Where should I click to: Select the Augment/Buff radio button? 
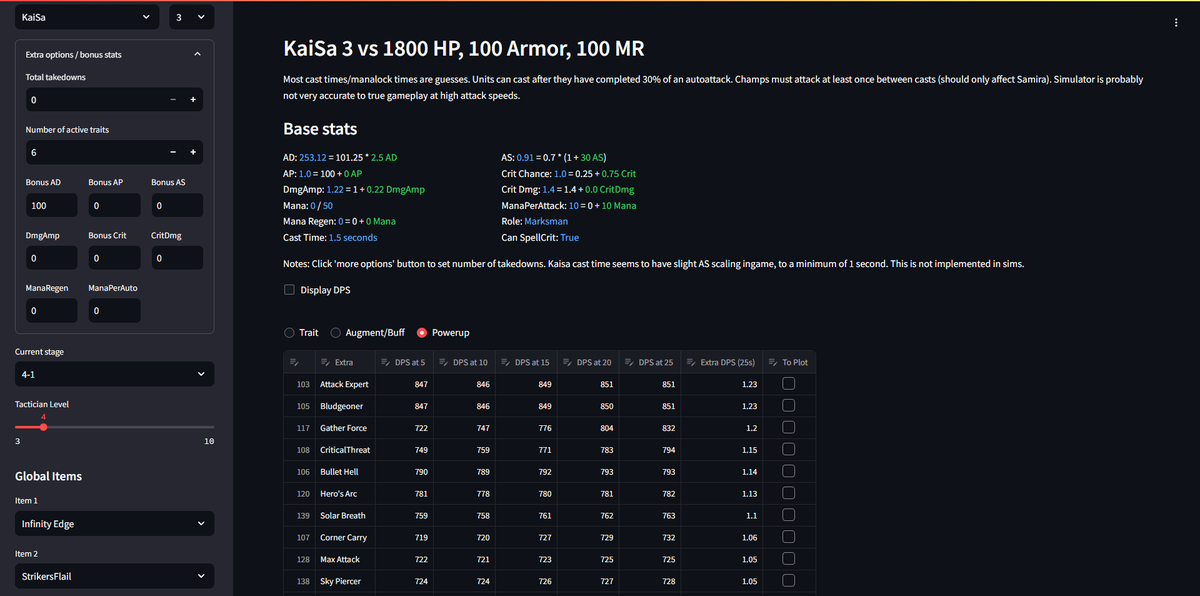tap(336, 333)
